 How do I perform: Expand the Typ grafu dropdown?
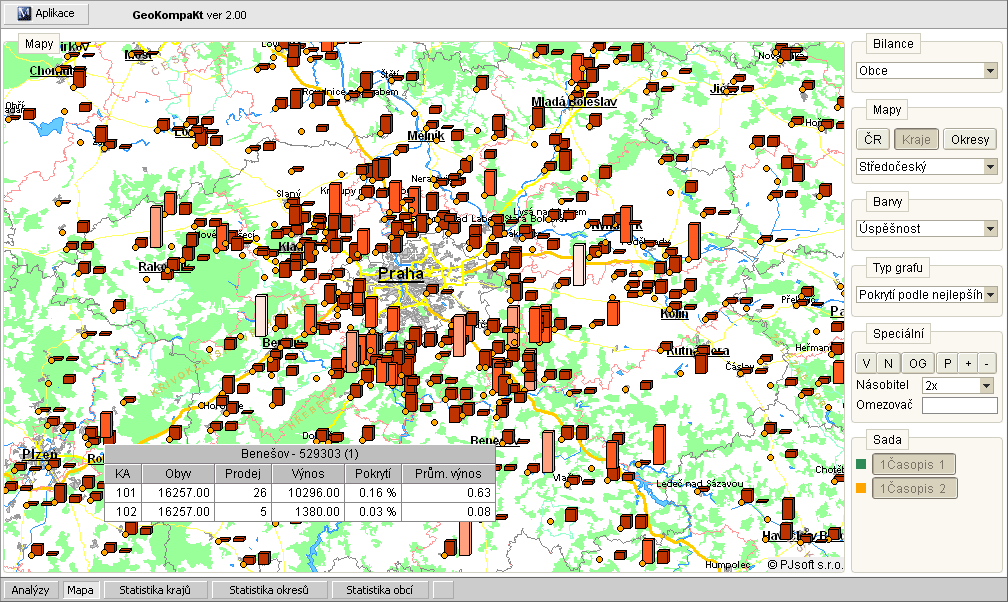tap(927, 295)
